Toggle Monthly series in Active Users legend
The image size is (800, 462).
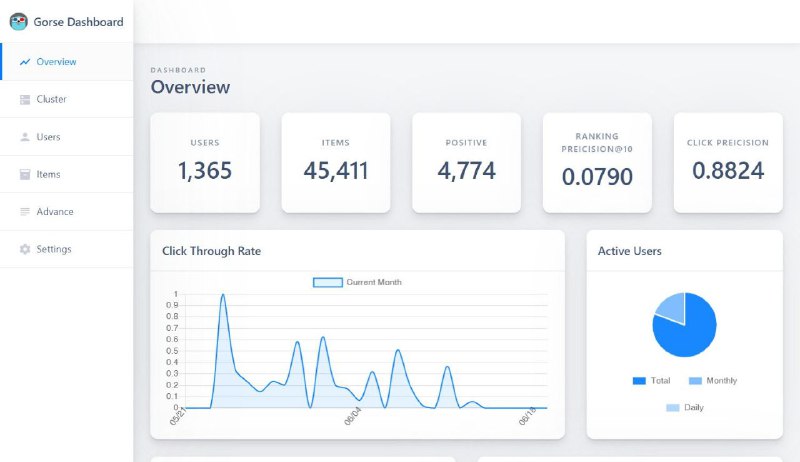712,380
